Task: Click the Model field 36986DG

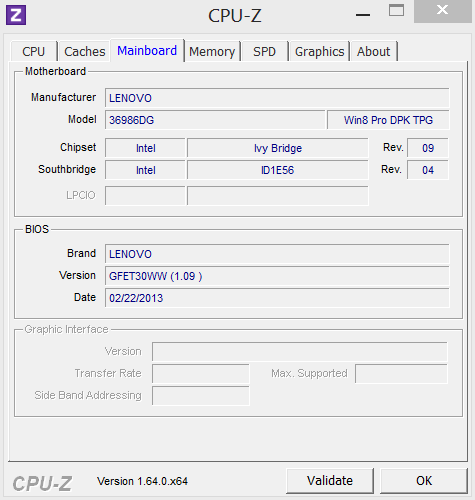Action: (x=215, y=120)
